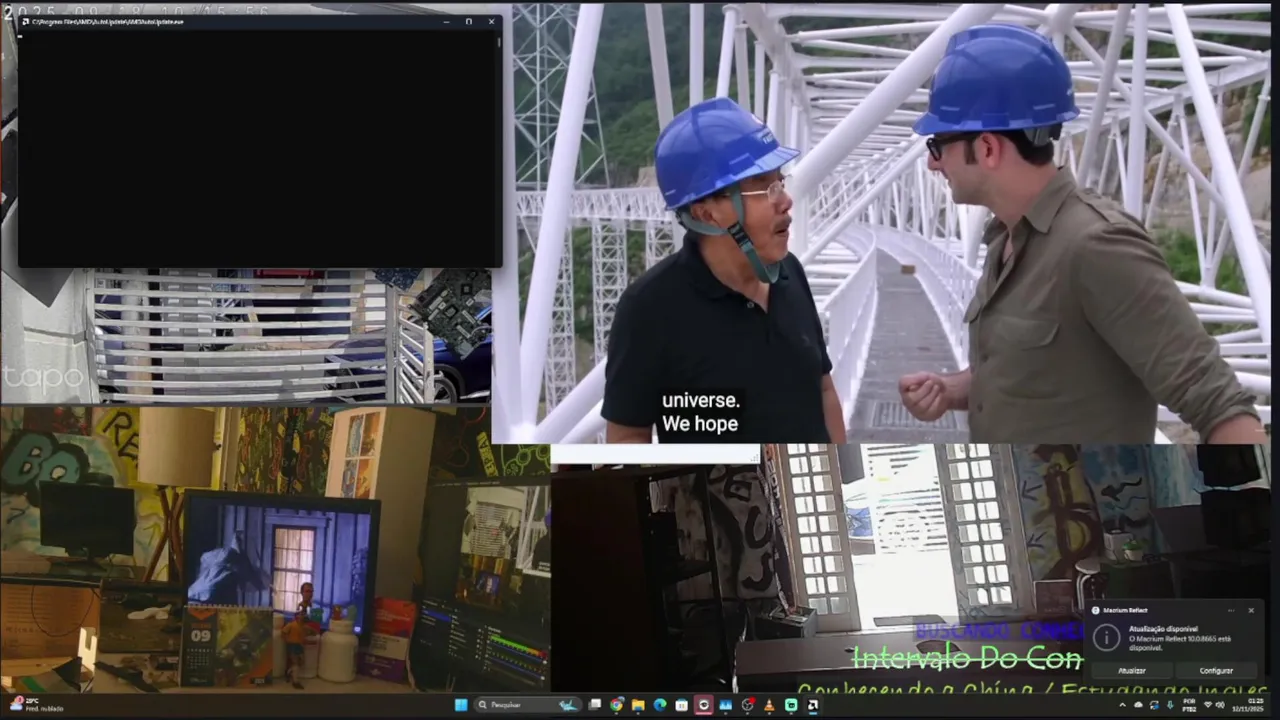Click the "Atualização disponível" notification title

[1163, 629]
